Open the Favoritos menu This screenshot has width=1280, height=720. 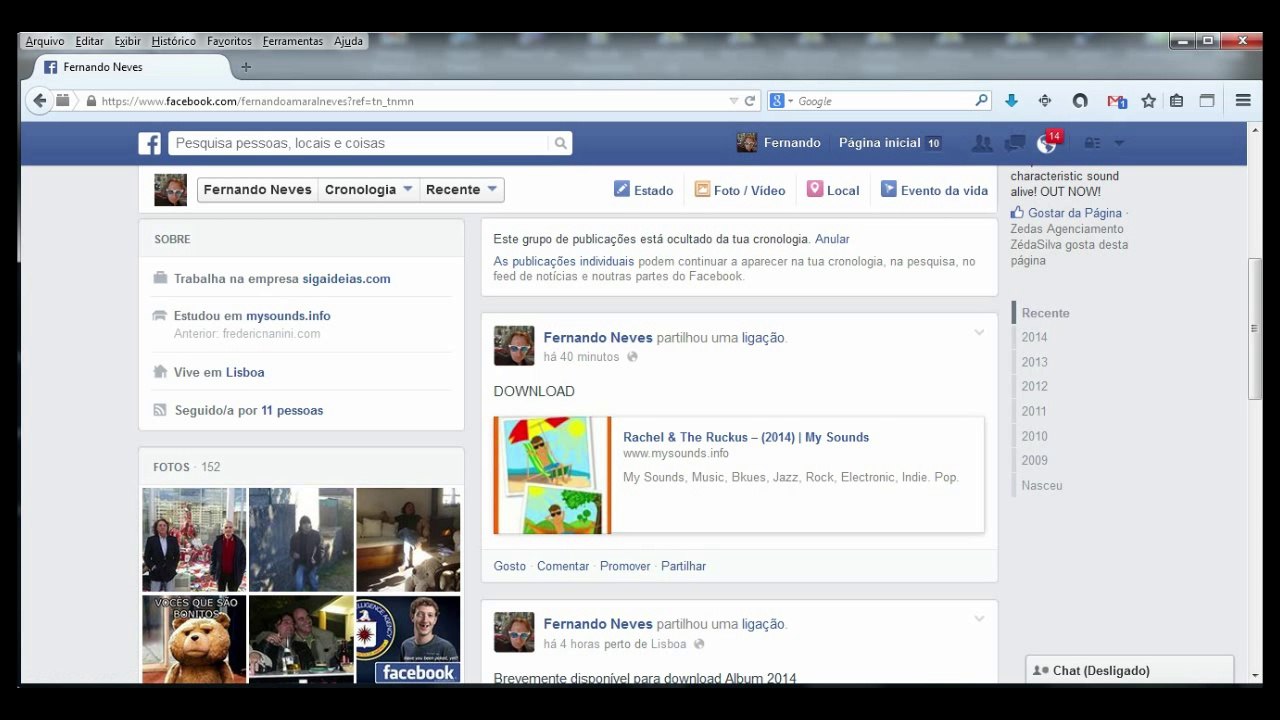tap(229, 41)
